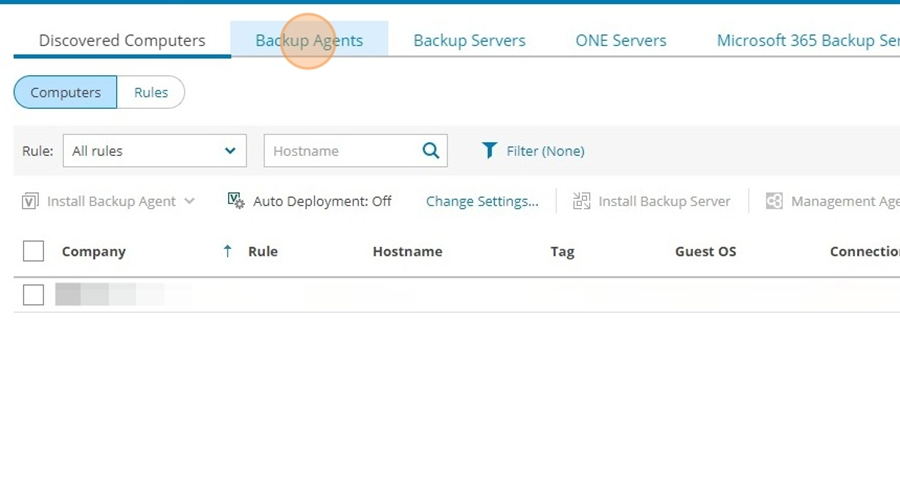
Task: Click the funnel filter icon
Action: (x=489, y=150)
